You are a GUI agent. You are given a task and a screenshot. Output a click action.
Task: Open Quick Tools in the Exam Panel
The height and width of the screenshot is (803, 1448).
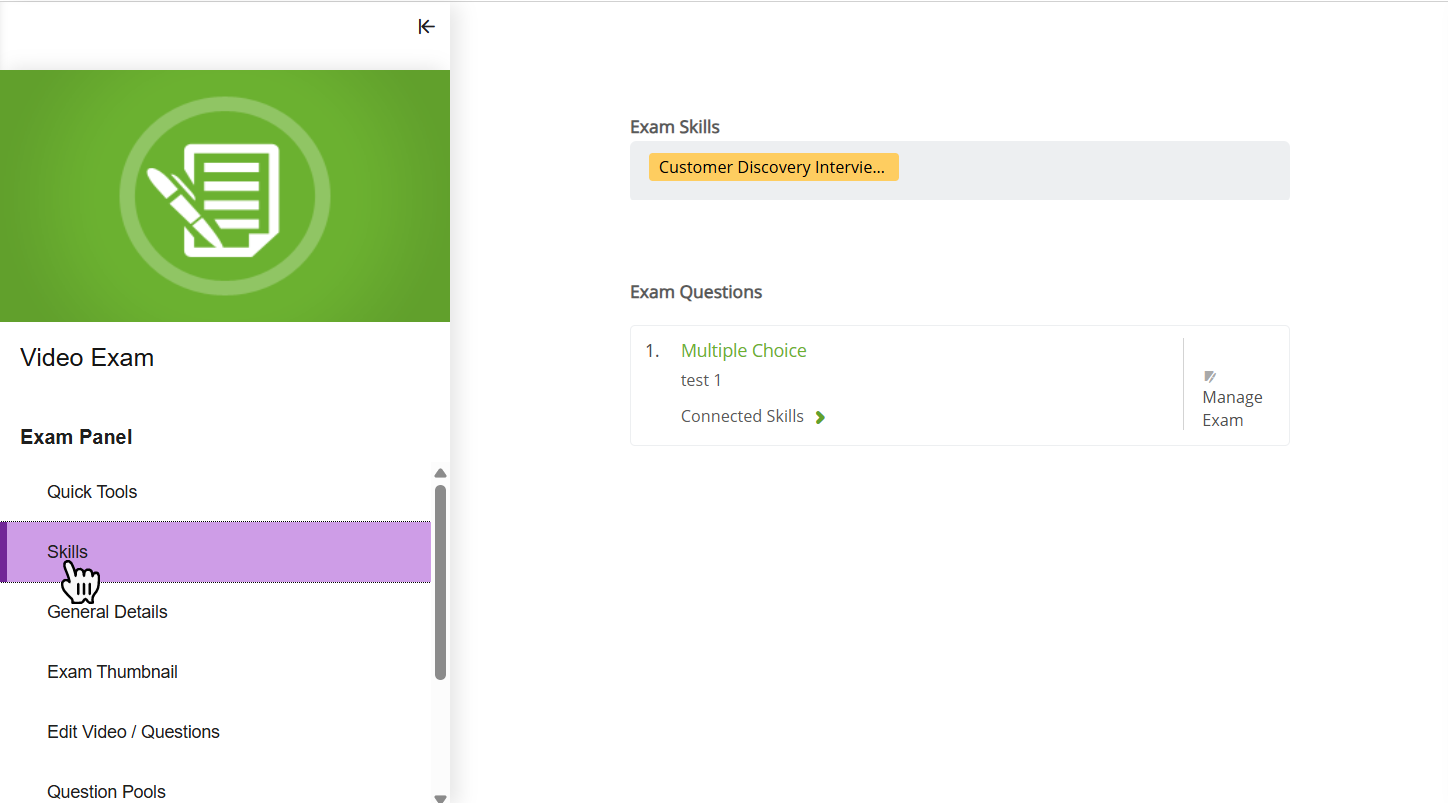[x=92, y=492]
